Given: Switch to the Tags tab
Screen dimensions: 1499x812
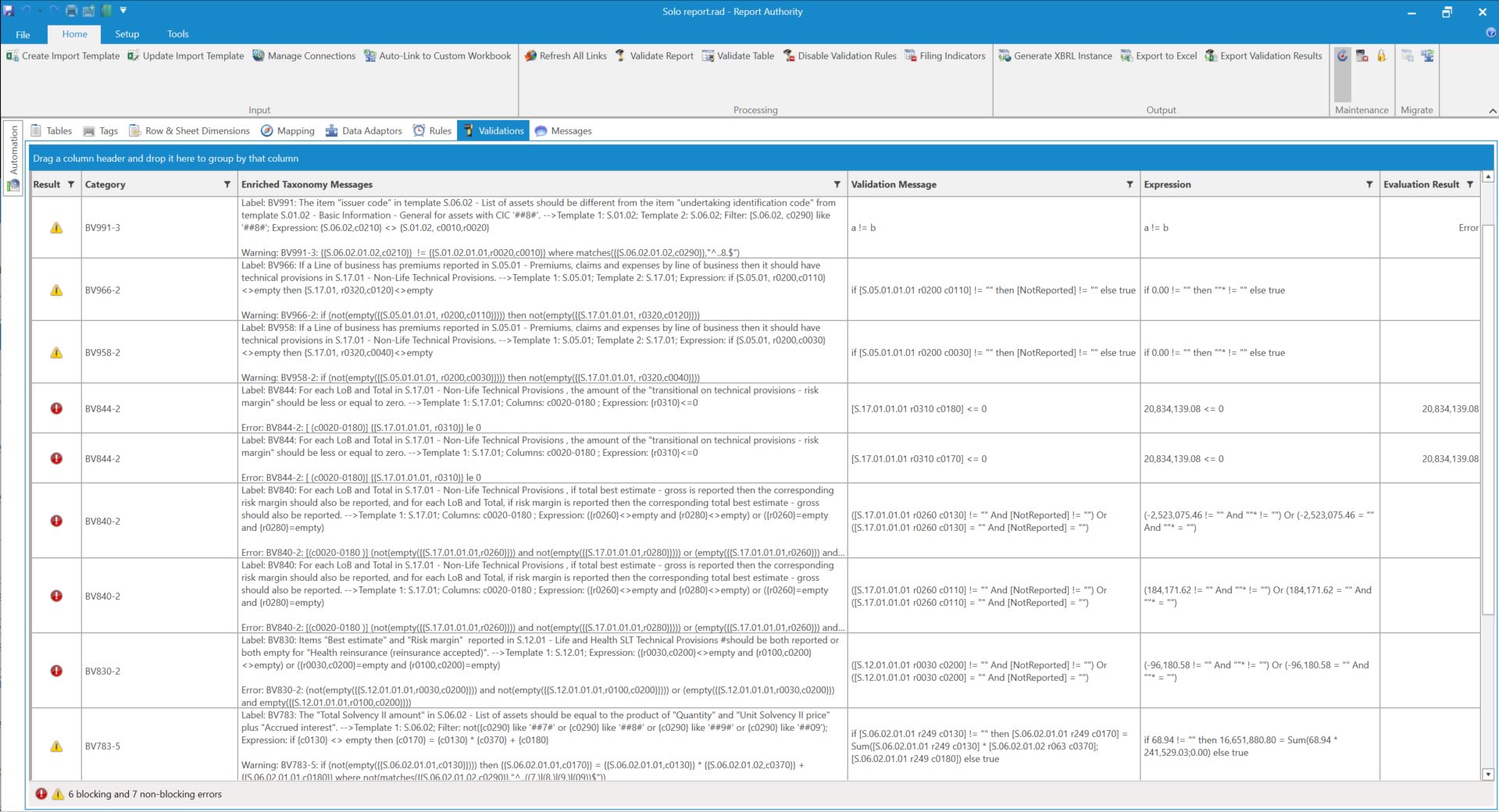Looking at the screenshot, I should 100,131.
